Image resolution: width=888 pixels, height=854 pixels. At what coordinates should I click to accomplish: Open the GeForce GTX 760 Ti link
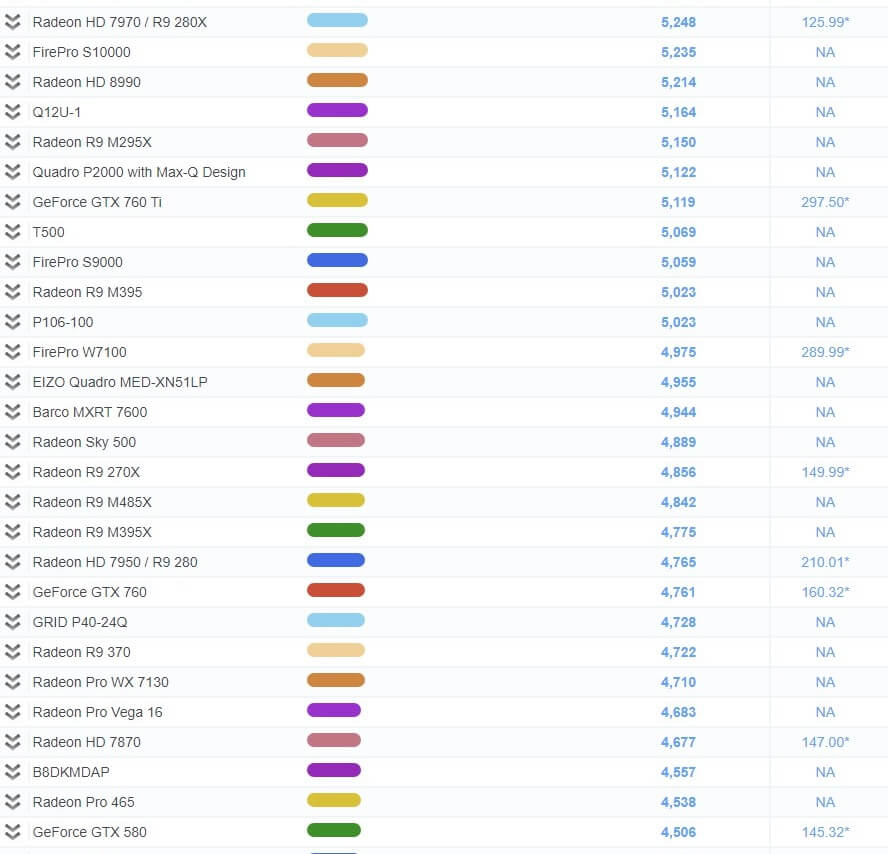coord(97,202)
